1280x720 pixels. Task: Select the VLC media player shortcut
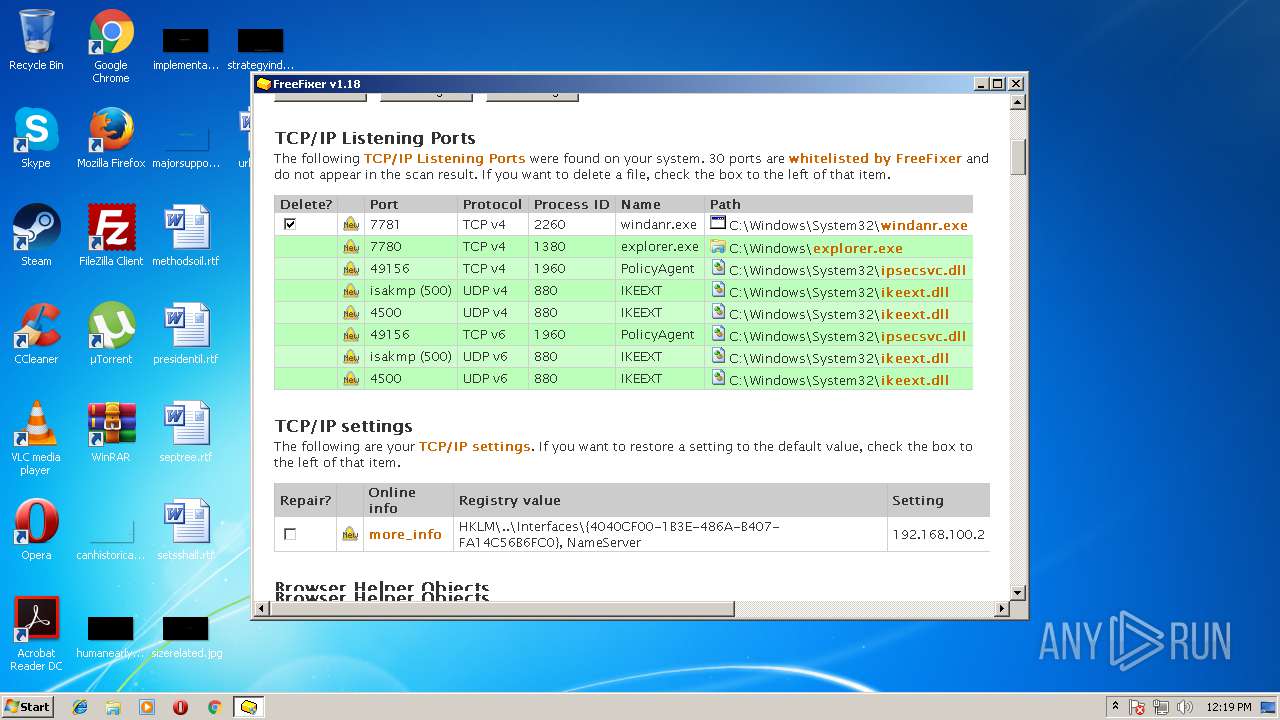pyautogui.click(x=36, y=438)
